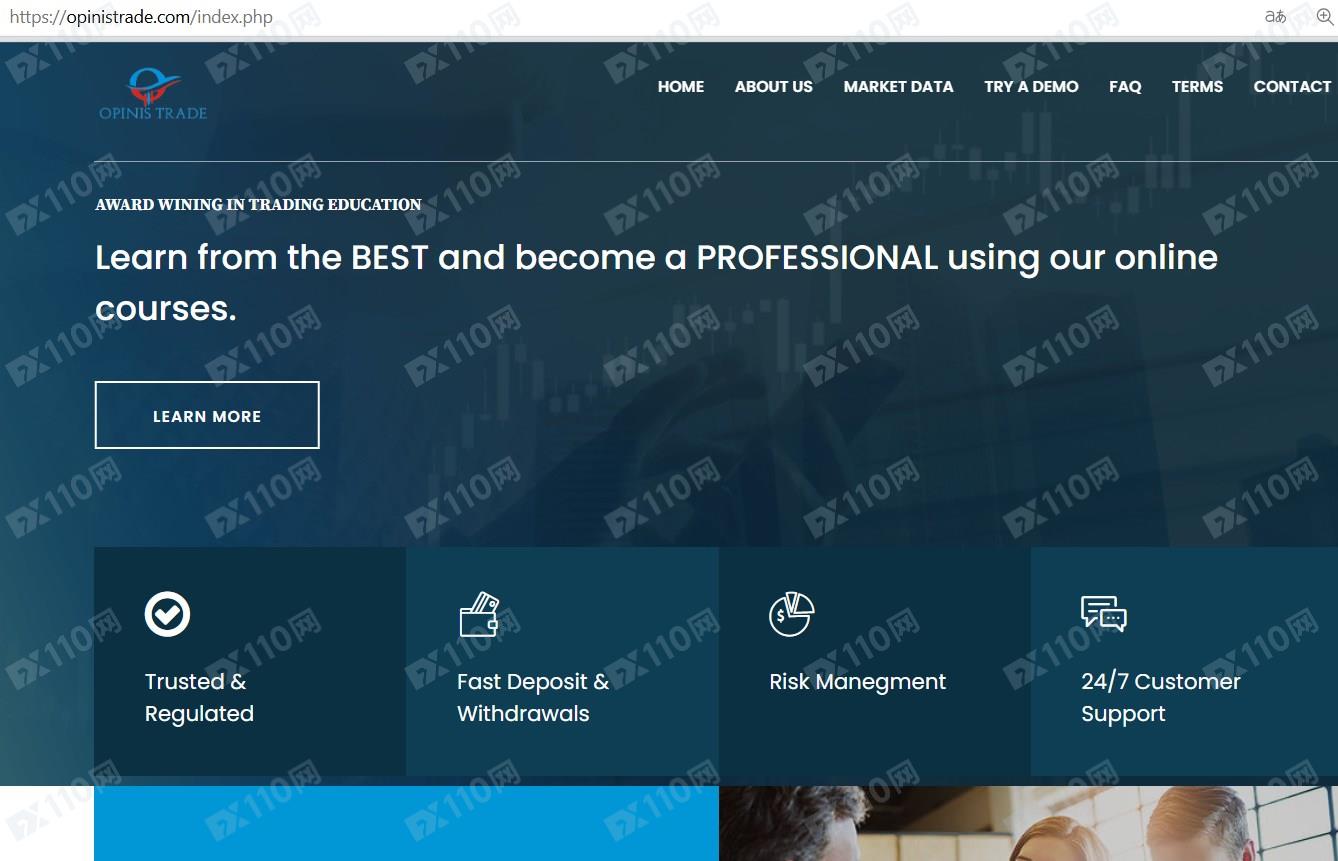Click the browser zoom magnifier icon
The width and height of the screenshot is (1338, 861).
click(1324, 17)
